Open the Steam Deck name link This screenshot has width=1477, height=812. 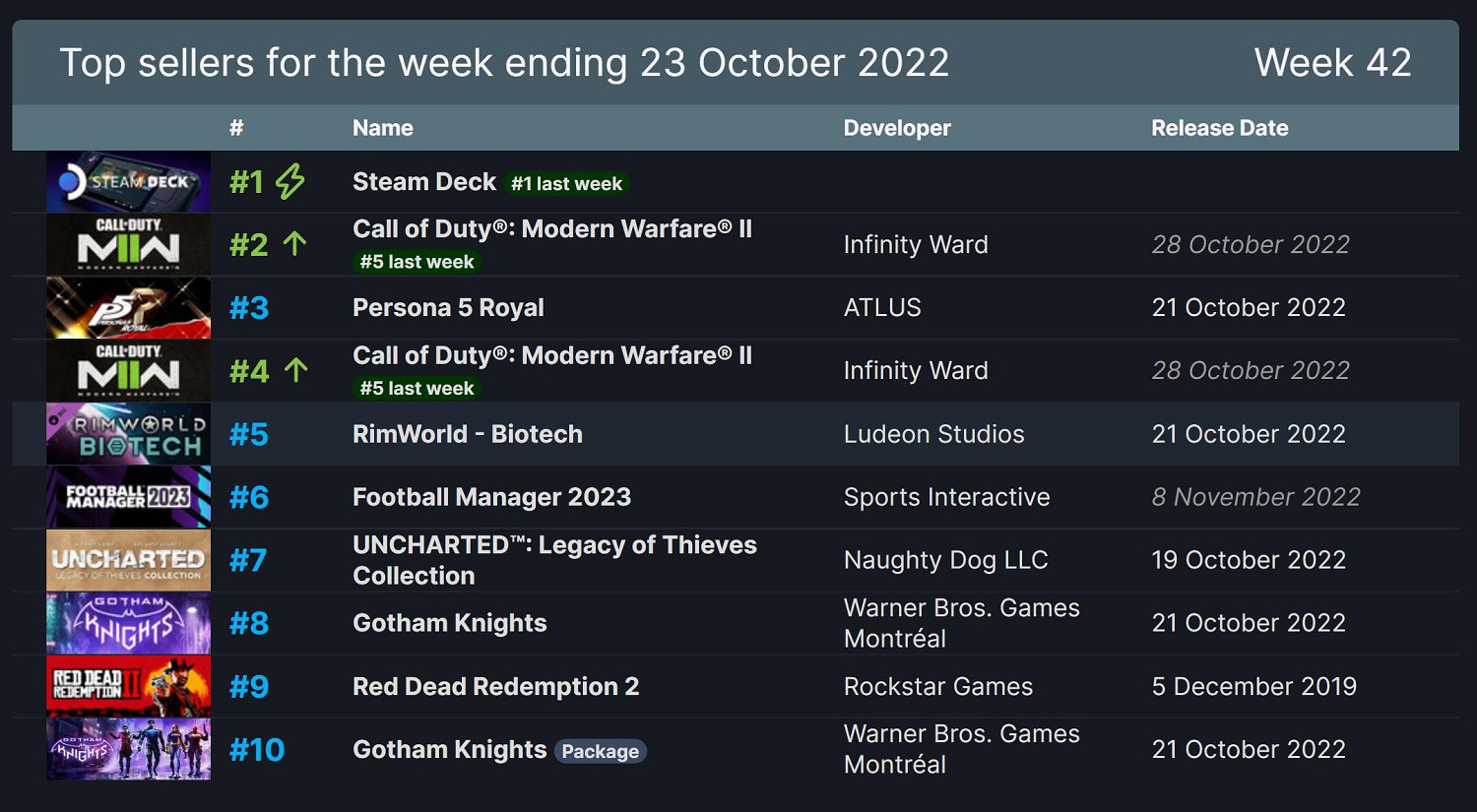click(x=424, y=182)
